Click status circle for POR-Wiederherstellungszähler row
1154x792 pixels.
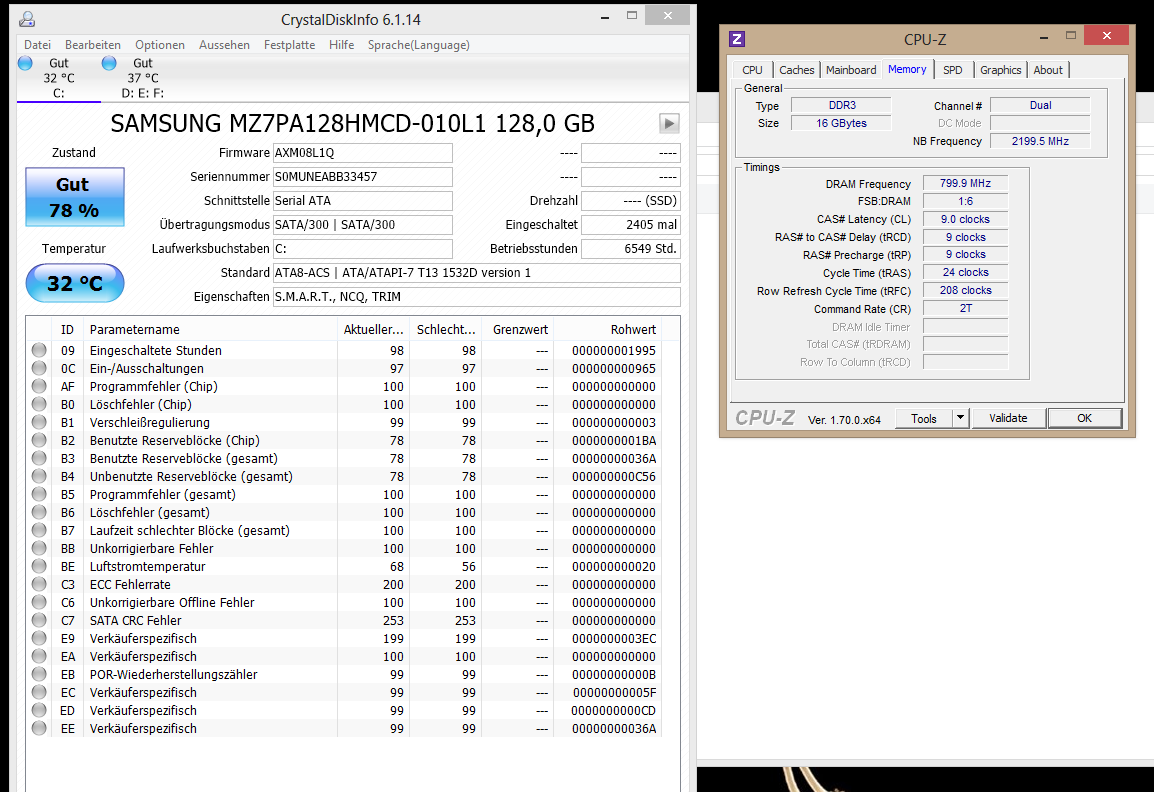tap(39, 674)
